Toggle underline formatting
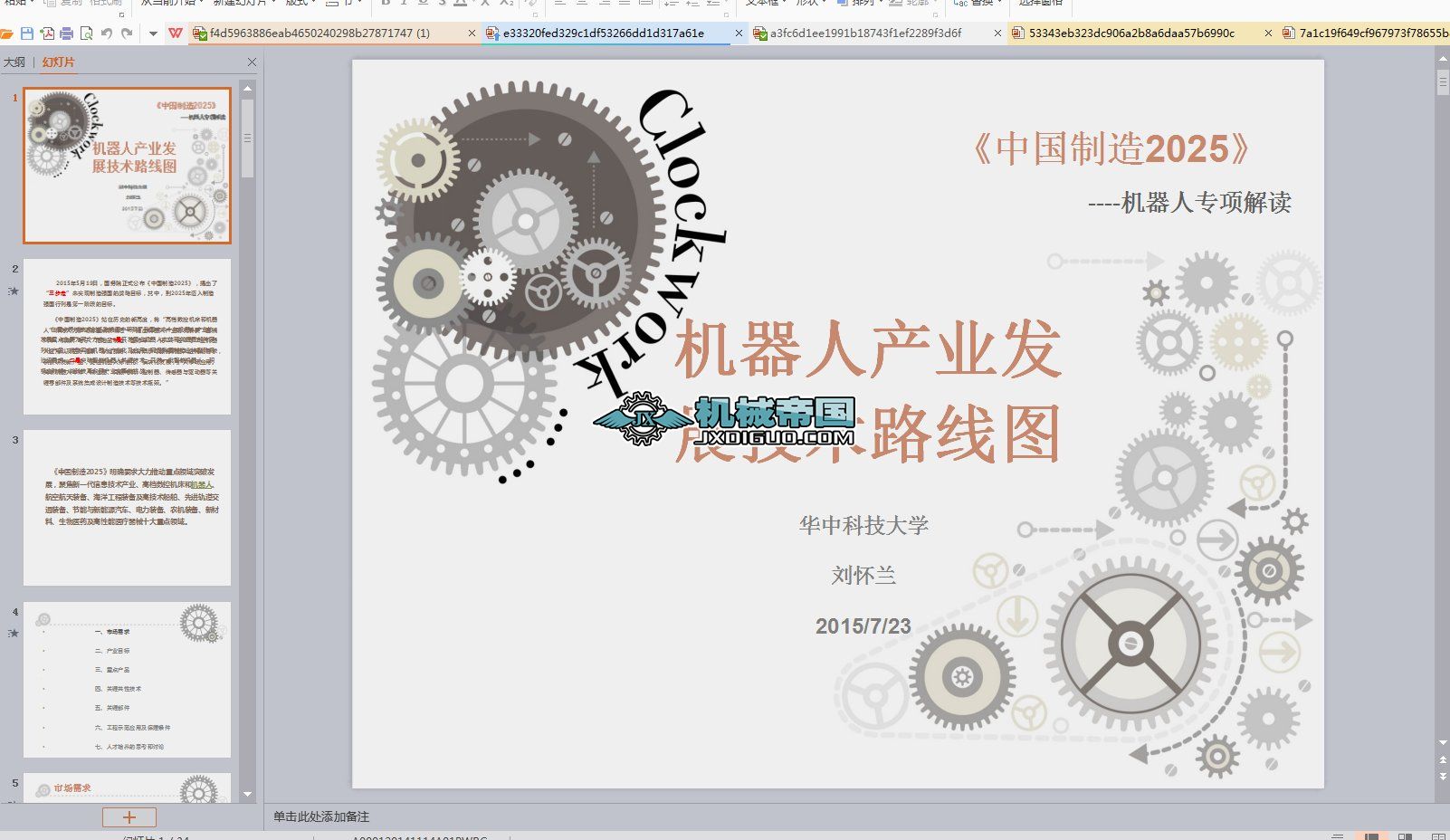Screen dimensions: 1450x840 (423, 5)
